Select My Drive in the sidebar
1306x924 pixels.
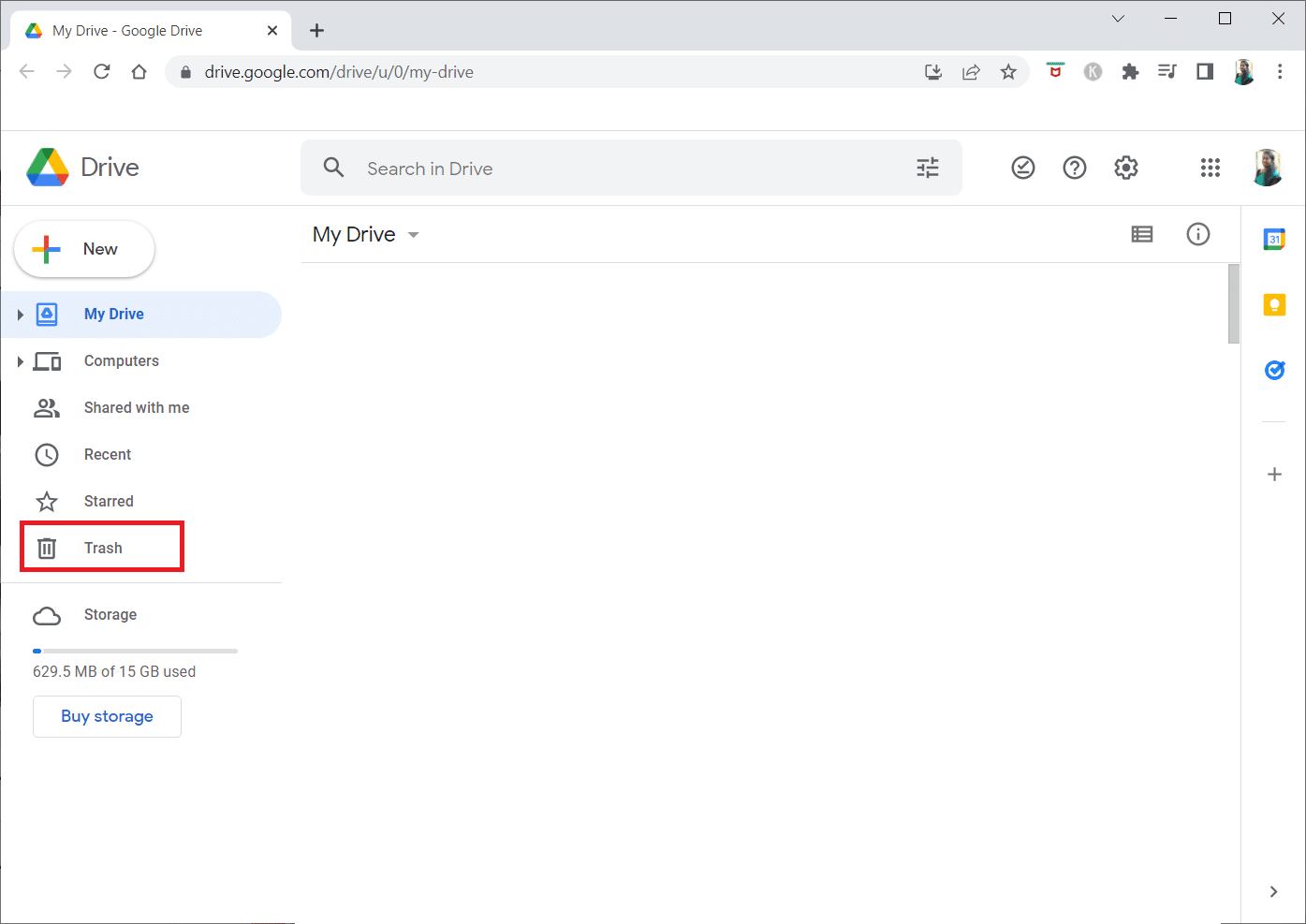[141, 315]
